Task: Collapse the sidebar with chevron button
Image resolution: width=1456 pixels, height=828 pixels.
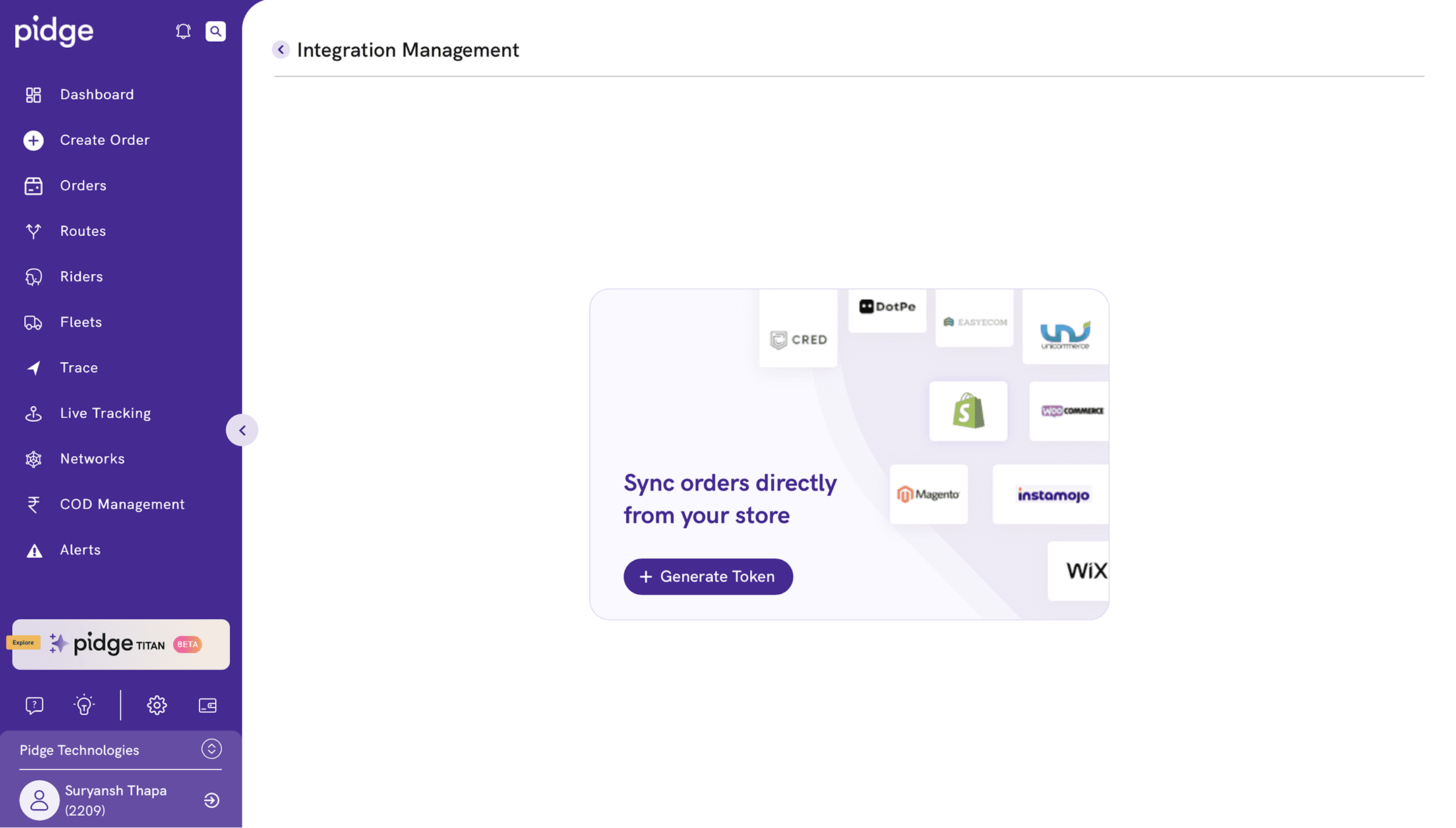Action: point(242,431)
